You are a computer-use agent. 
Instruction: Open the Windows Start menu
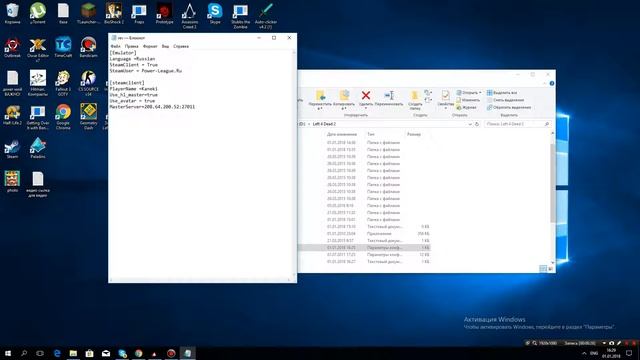pos(8,353)
